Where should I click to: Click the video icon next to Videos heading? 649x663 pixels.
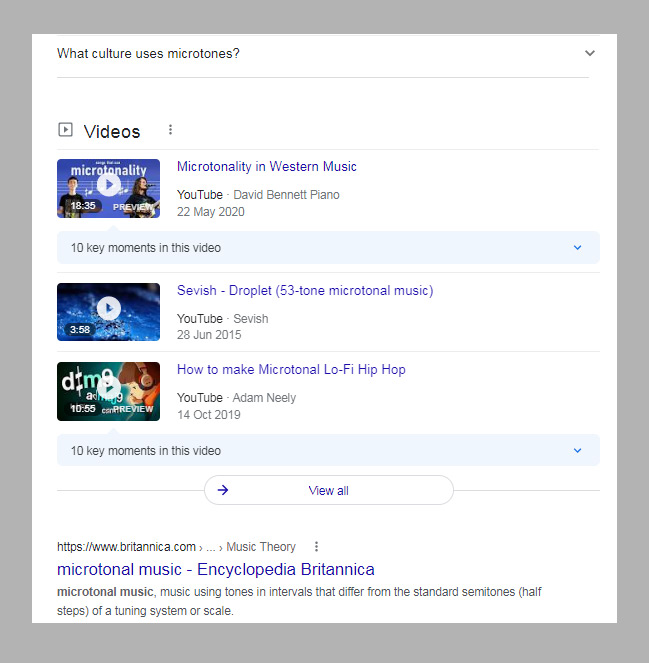tap(66, 130)
